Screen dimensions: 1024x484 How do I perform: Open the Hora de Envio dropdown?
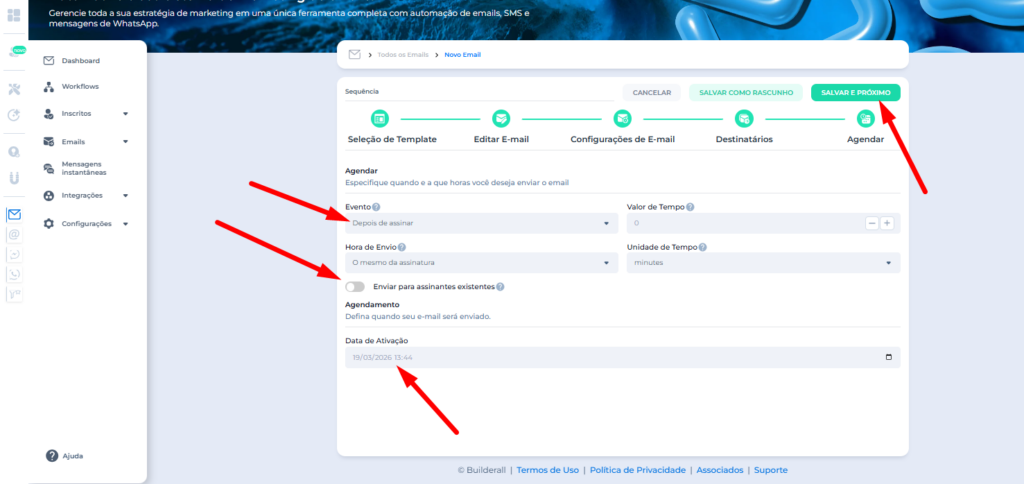coord(480,263)
